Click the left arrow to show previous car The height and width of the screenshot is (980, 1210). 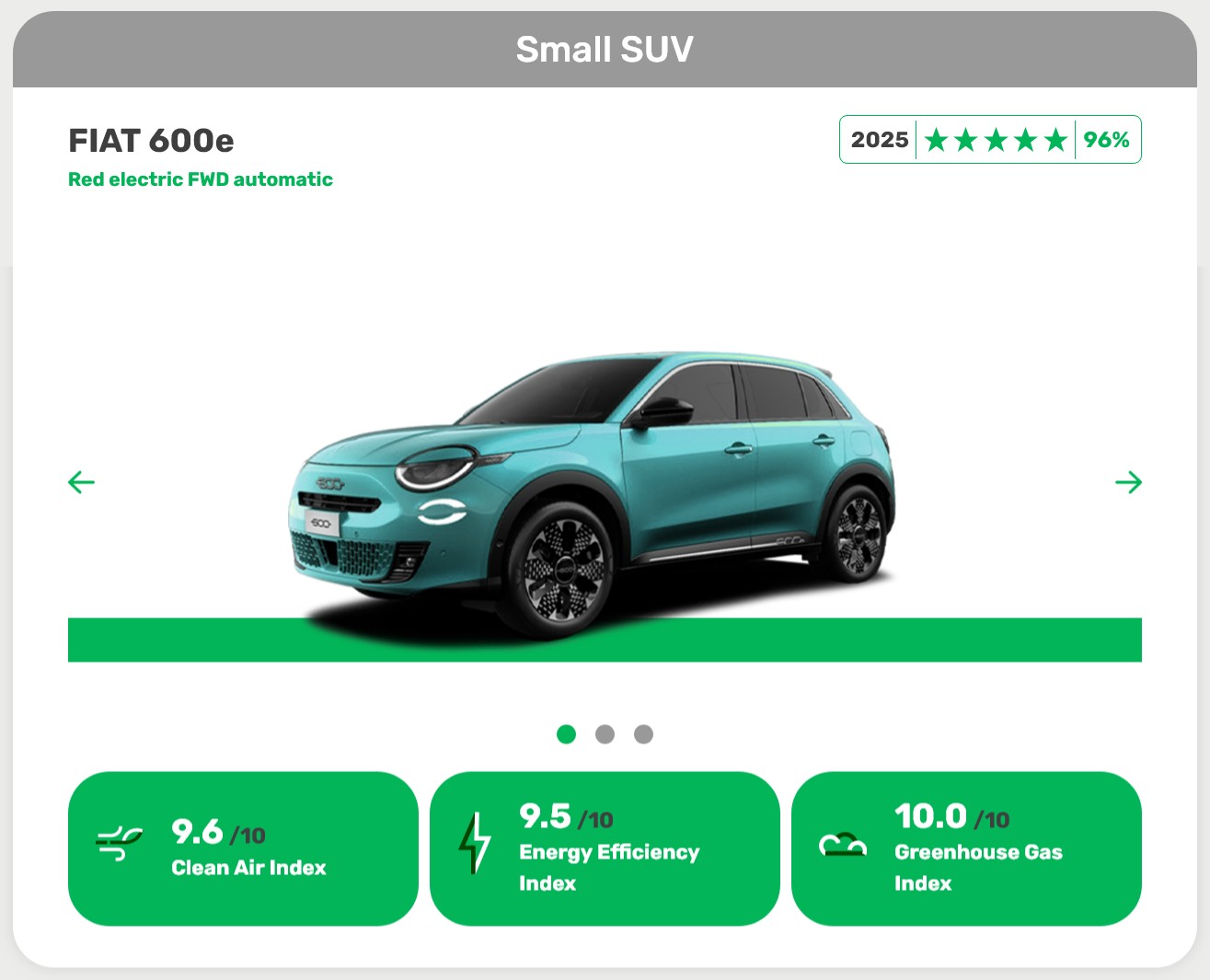(x=82, y=482)
